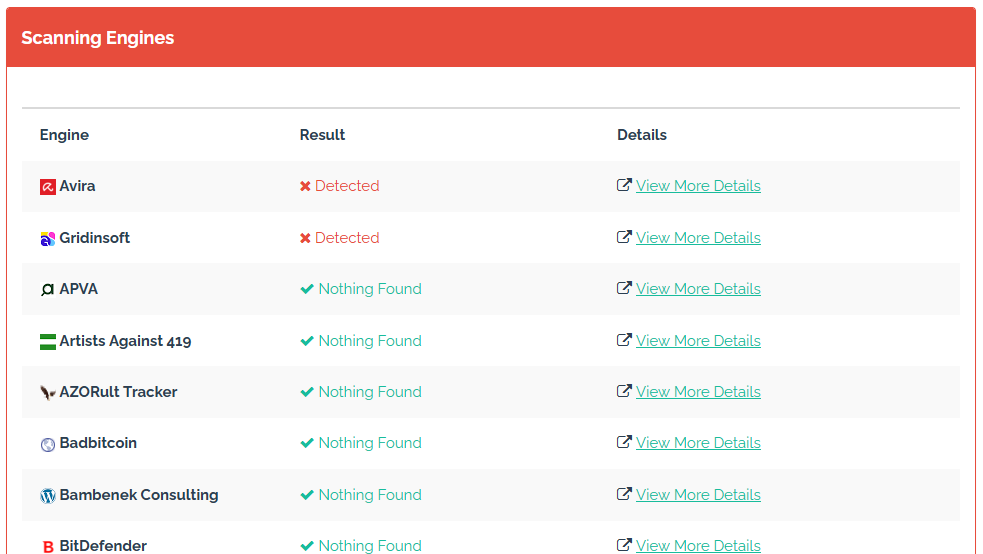The width and height of the screenshot is (983, 554).
Task: Click external link icon in Artists Against 419 row
Action: tap(624, 340)
